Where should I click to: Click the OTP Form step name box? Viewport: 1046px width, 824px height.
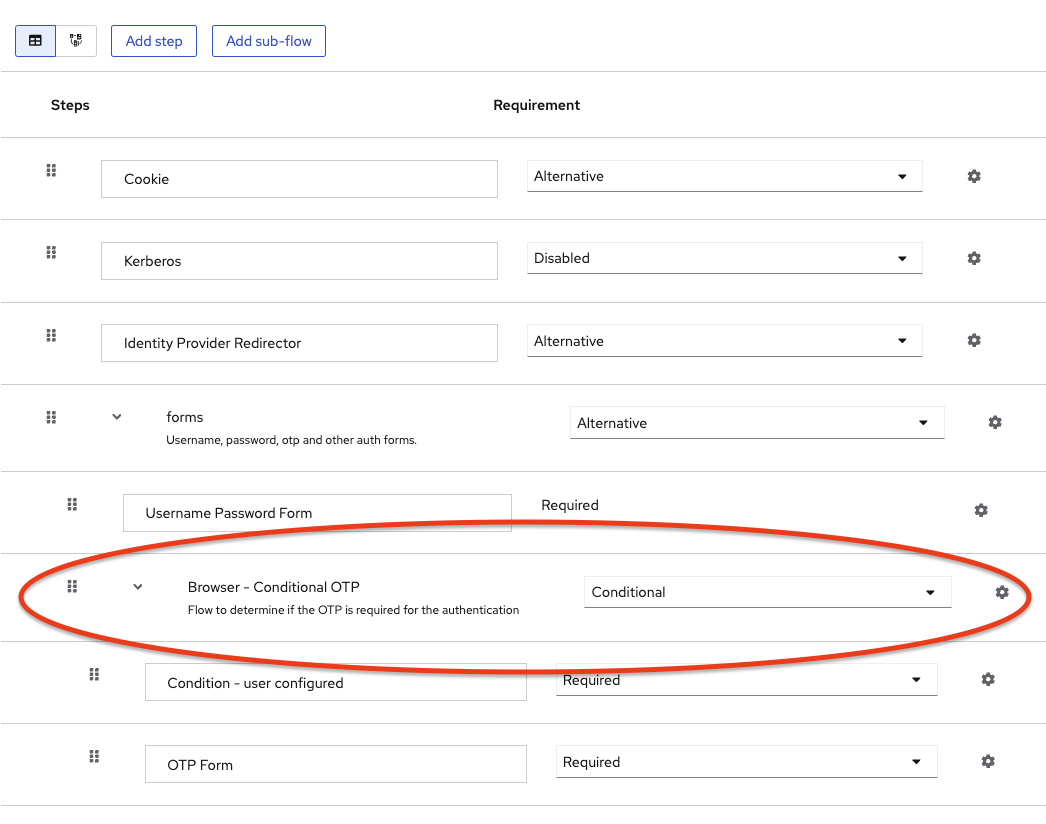335,765
